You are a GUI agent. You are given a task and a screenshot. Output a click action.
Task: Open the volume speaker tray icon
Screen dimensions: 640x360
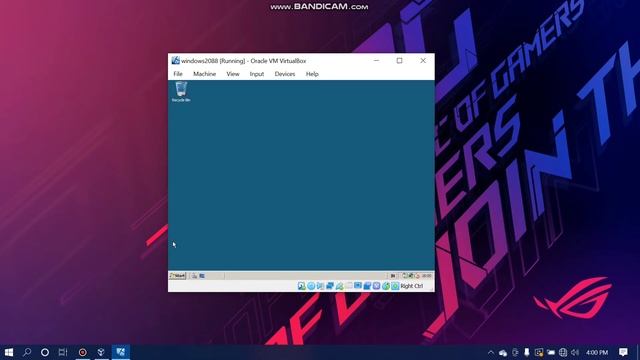pos(575,352)
